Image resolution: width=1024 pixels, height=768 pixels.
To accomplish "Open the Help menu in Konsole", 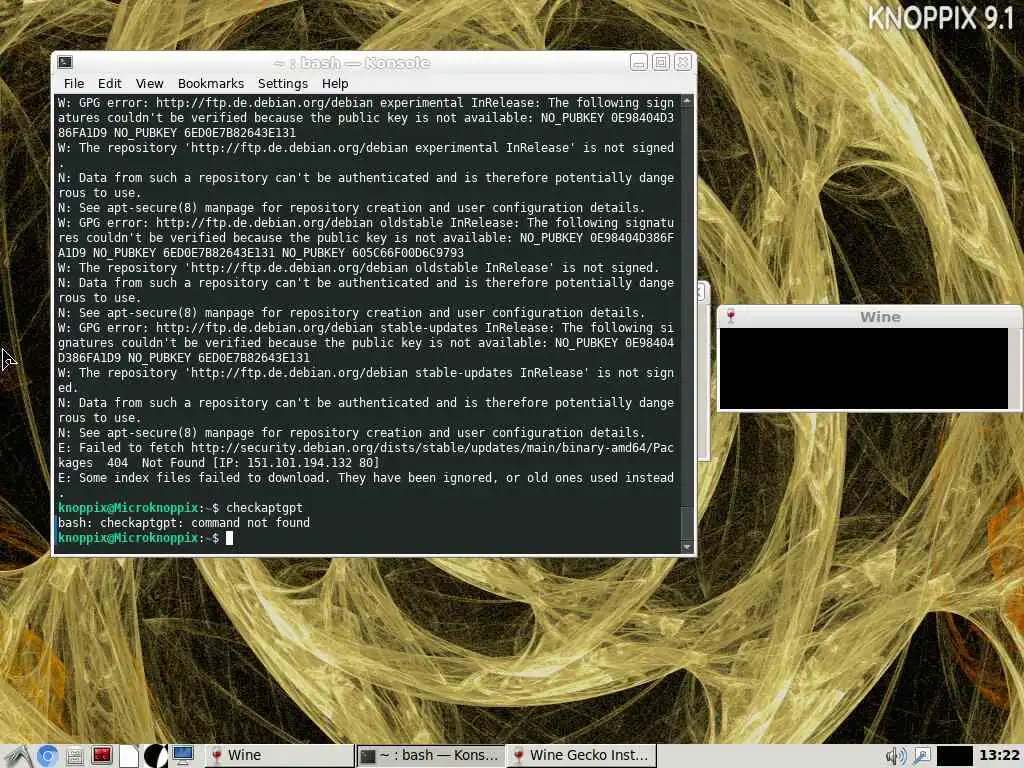I will click(335, 84).
